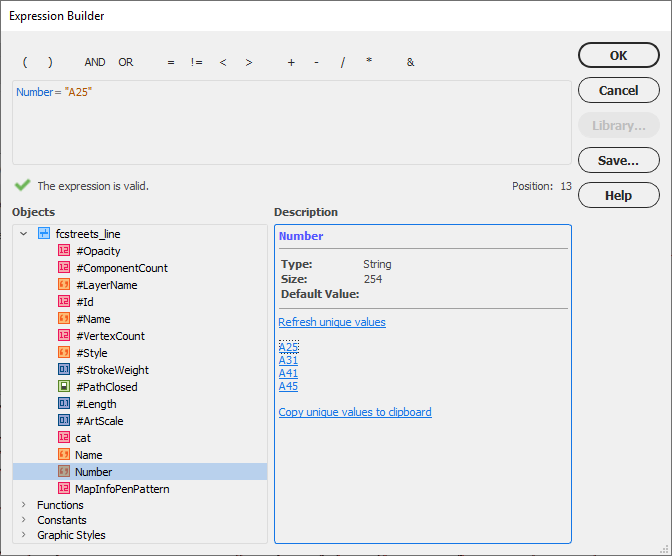
Task: Insert the OR operator
Action: (126, 62)
